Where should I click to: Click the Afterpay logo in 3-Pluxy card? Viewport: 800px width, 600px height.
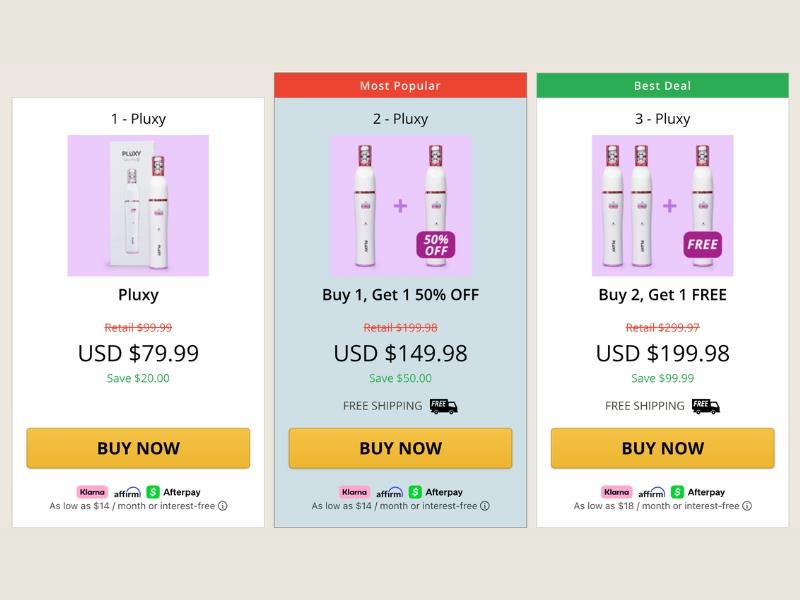click(698, 492)
